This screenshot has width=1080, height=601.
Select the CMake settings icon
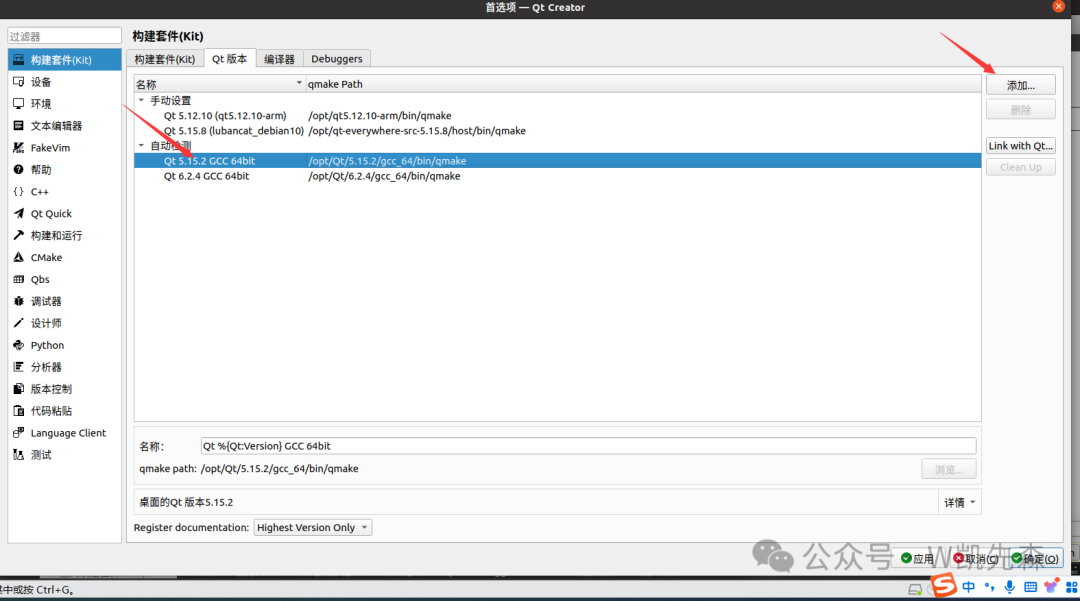tap(19, 258)
